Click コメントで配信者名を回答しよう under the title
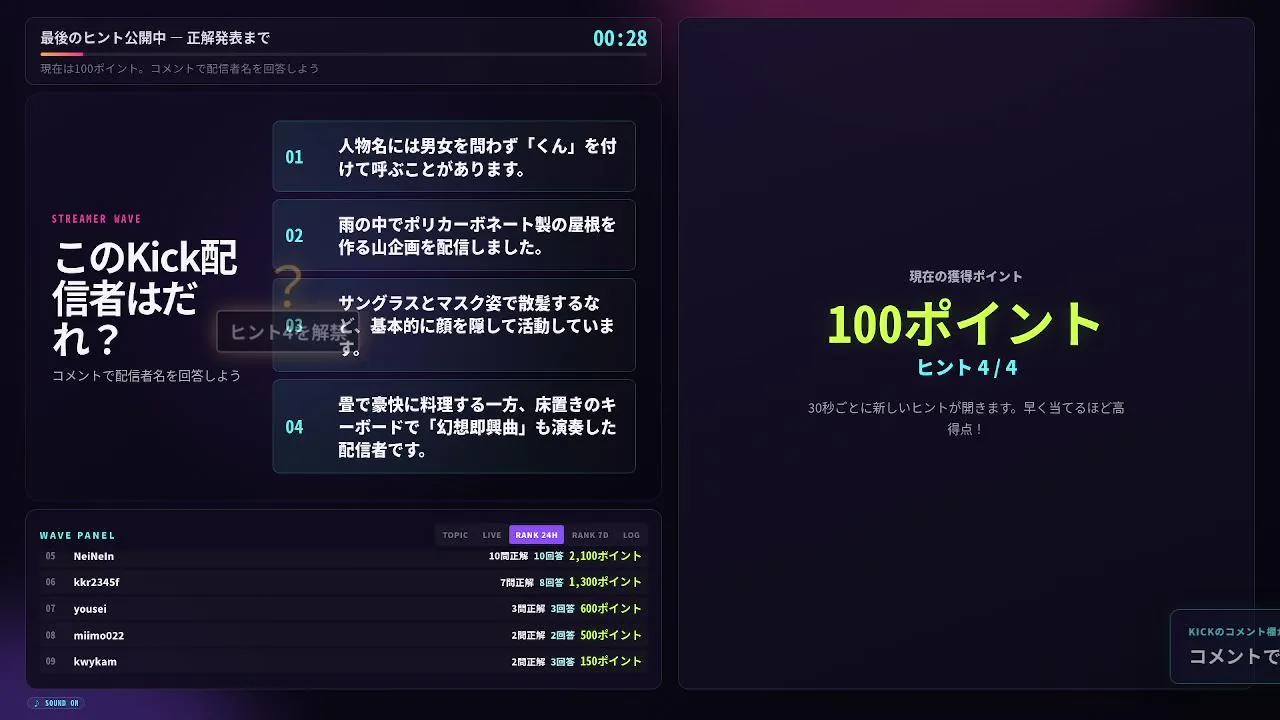Screen dimensions: 1280x720 [x=146, y=376]
